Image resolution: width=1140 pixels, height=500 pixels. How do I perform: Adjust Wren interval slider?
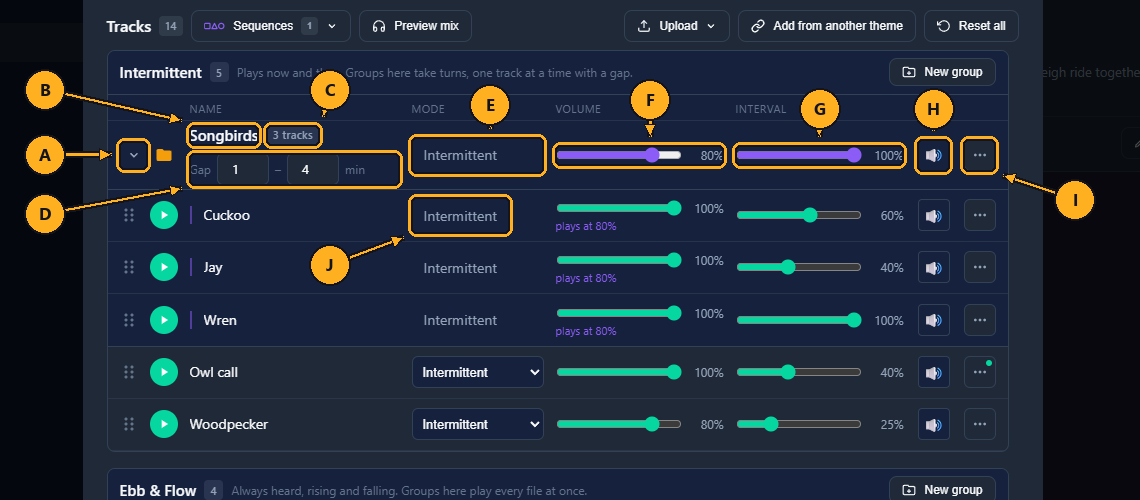tap(799, 320)
